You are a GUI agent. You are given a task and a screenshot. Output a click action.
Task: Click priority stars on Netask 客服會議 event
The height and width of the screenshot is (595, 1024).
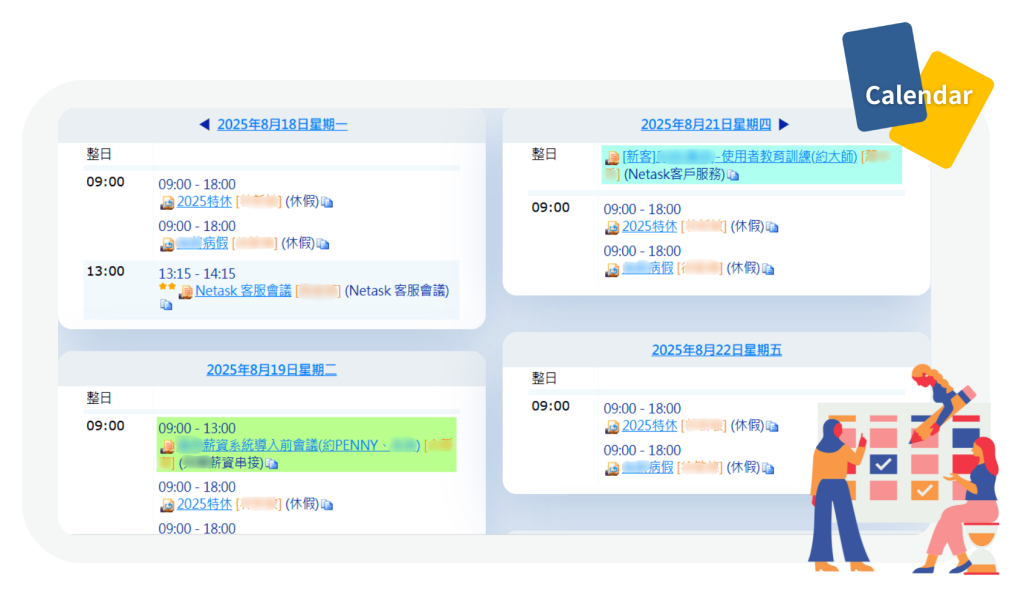pyautogui.click(x=166, y=286)
